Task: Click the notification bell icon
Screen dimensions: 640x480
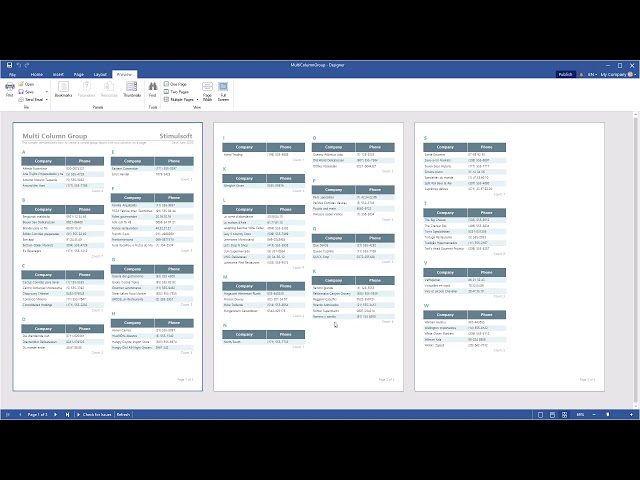Action: coord(581,74)
